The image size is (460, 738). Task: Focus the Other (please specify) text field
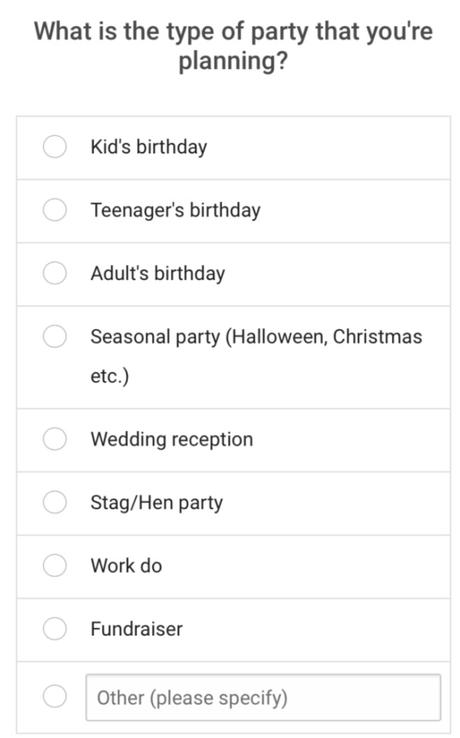[263, 698]
